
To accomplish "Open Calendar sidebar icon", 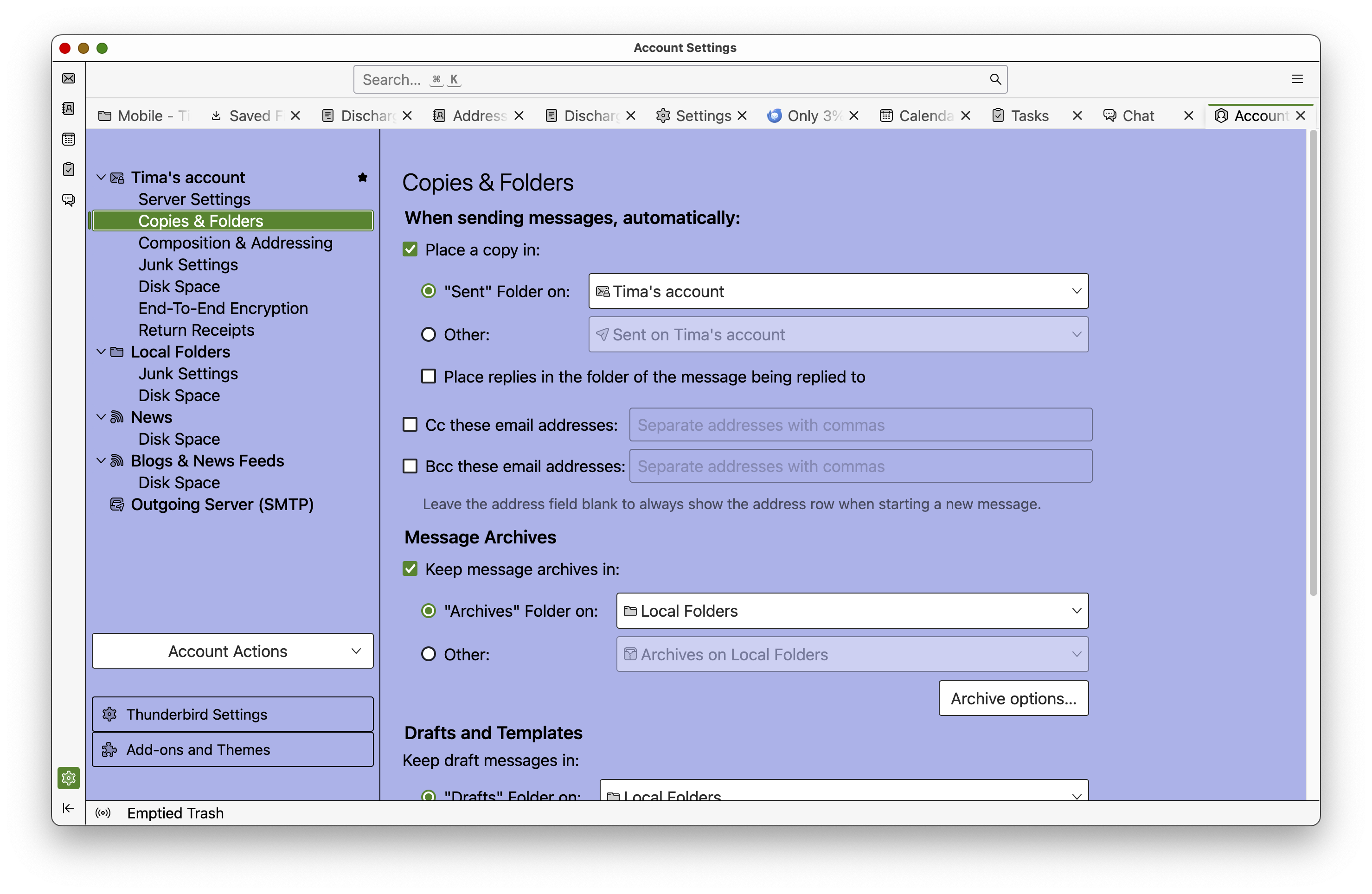I will point(69,140).
